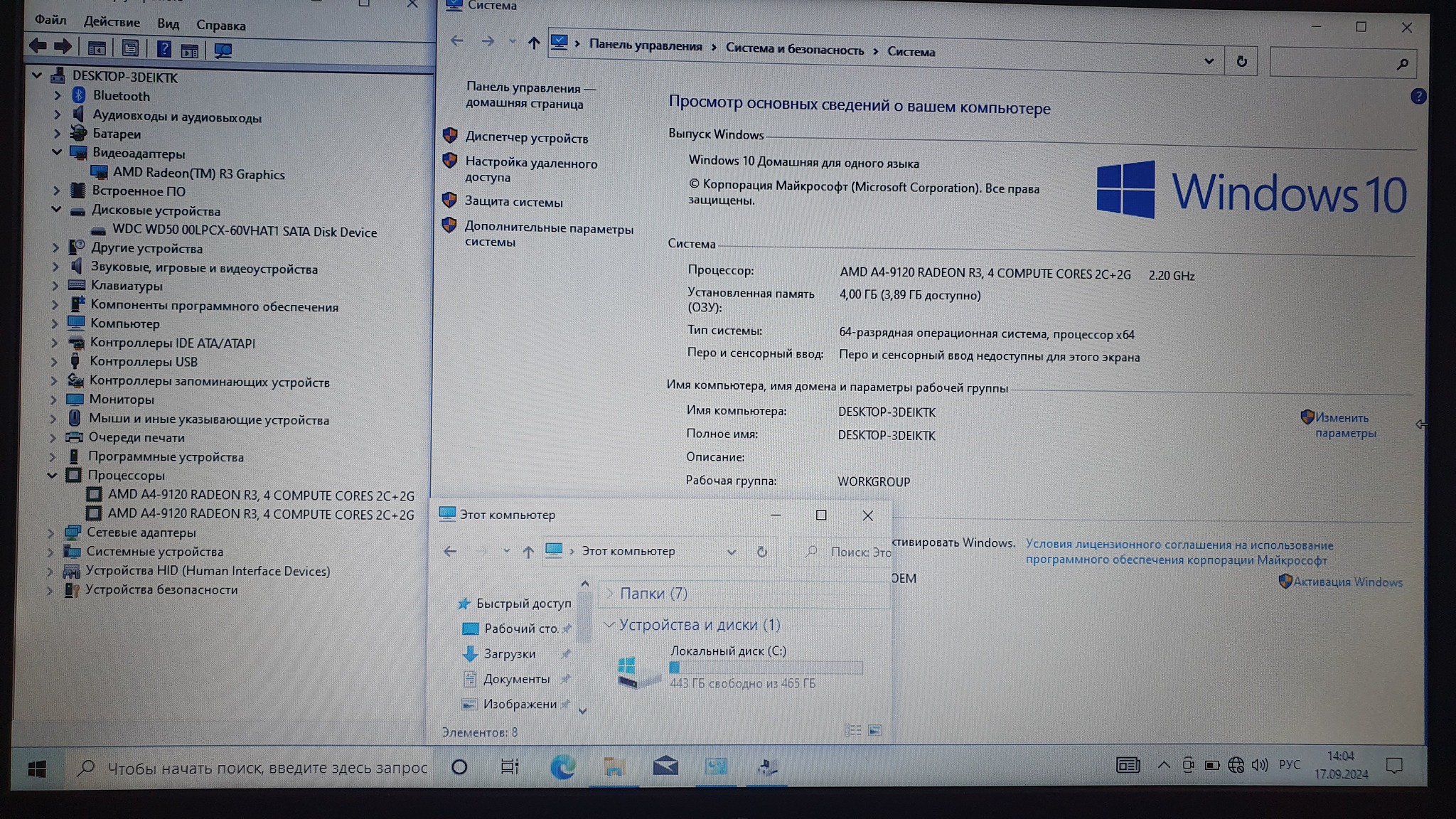
Task: Click the blue help question mark toolbar icon
Action: click(x=164, y=49)
